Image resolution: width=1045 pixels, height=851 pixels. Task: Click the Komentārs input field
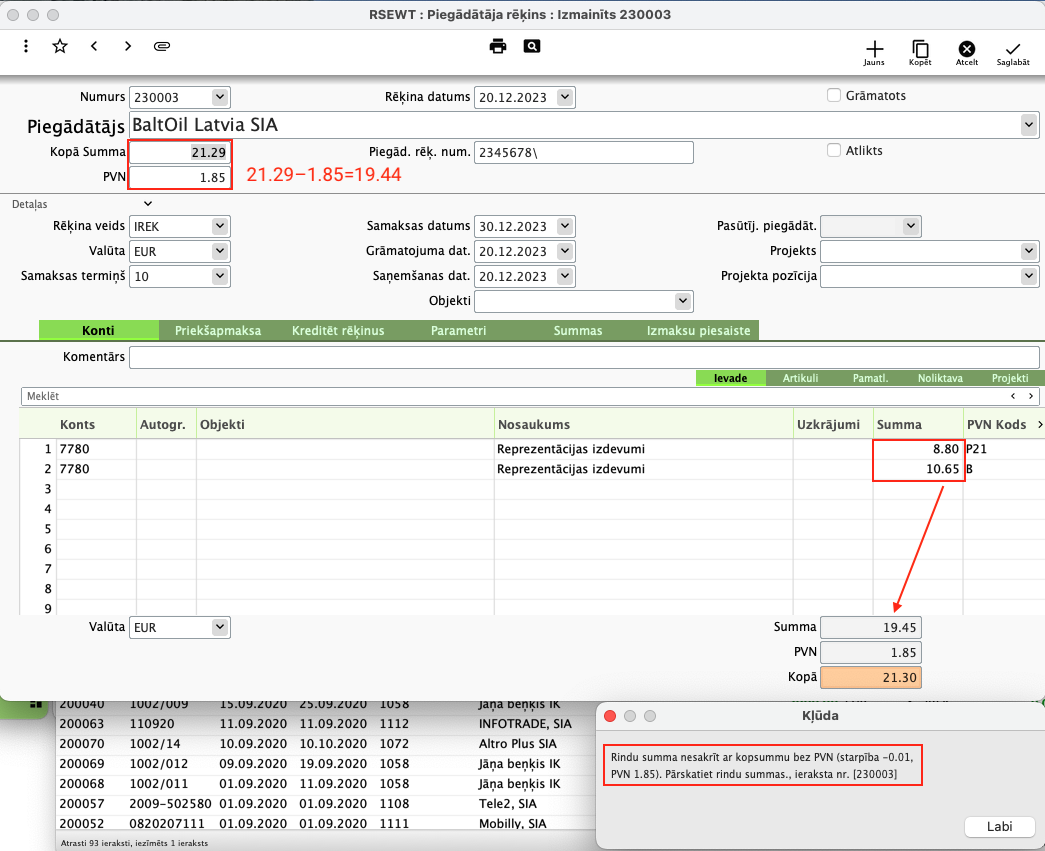(x=584, y=357)
